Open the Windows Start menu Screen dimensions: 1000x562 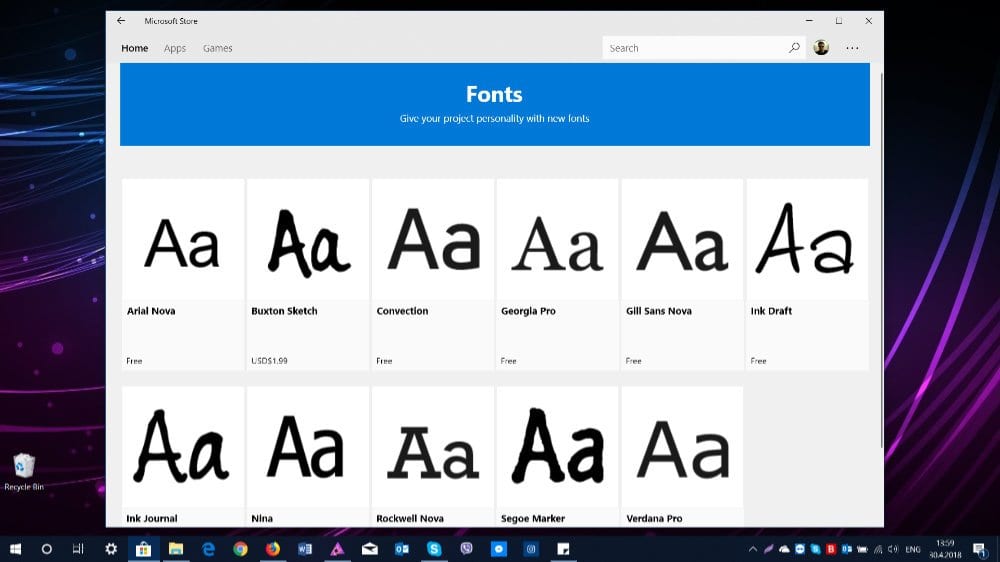click(x=15, y=549)
